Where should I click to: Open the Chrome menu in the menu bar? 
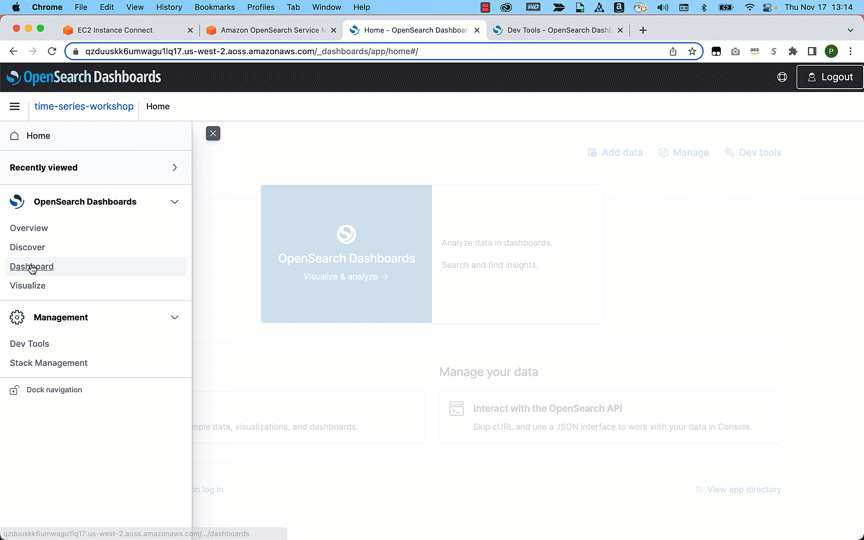47,7
